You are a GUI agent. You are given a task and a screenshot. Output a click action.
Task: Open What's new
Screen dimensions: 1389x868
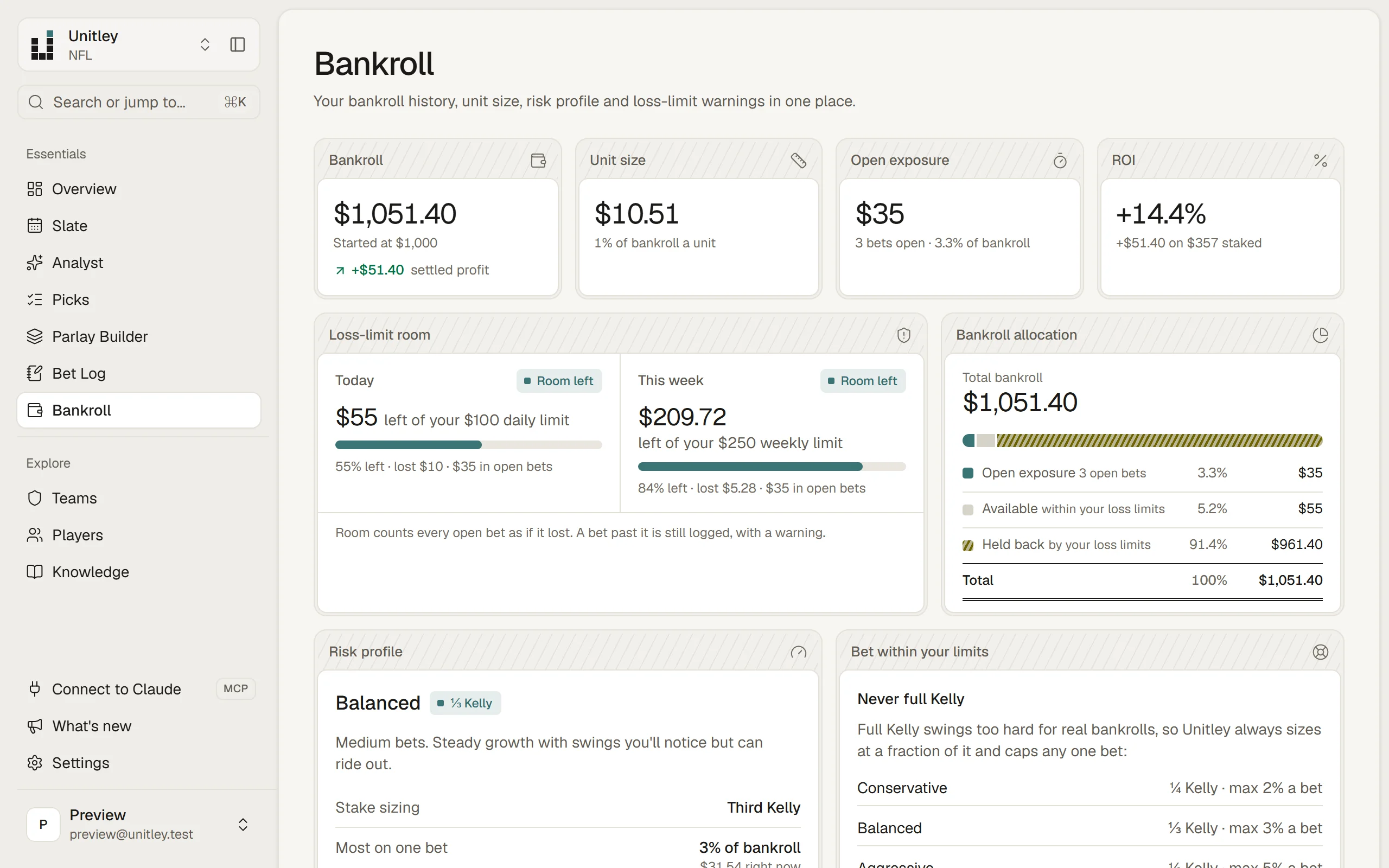(139, 726)
